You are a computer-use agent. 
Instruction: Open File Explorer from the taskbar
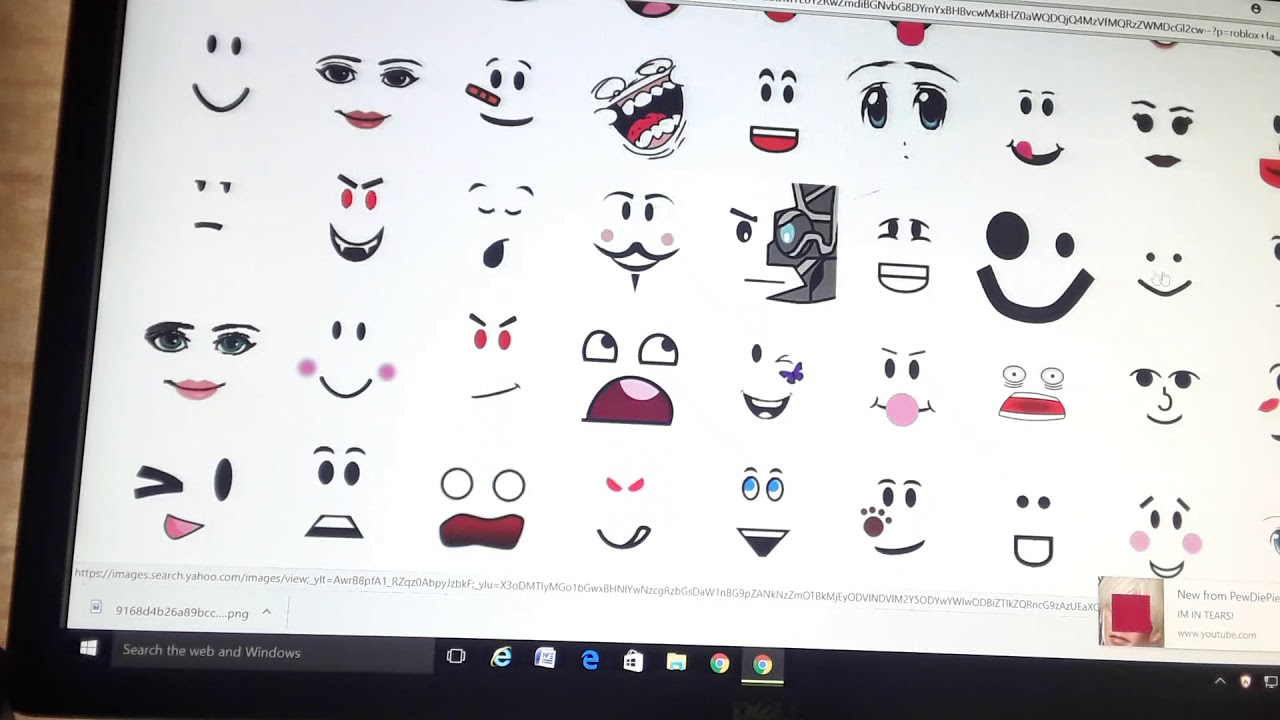[677, 661]
